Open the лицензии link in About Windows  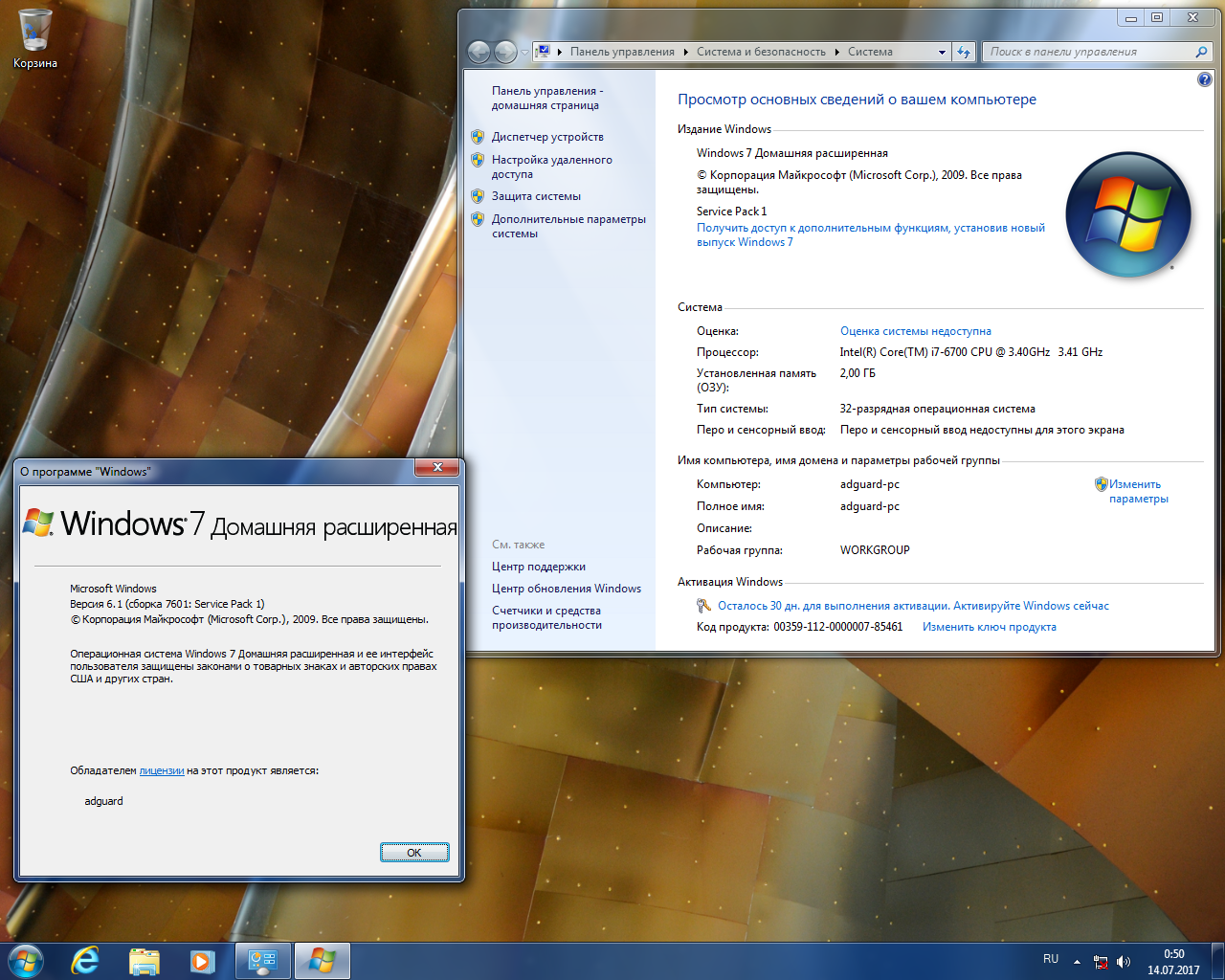pos(162,770)
